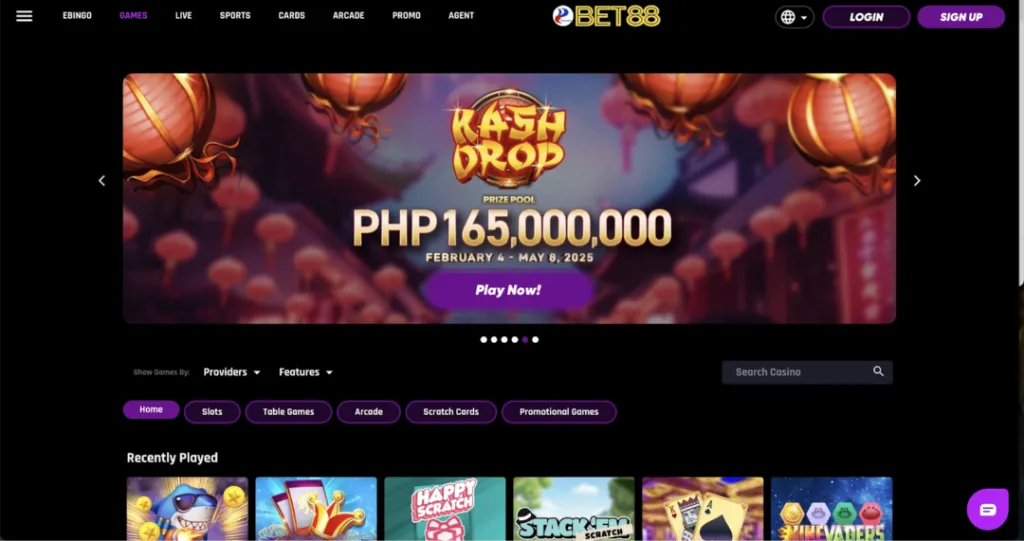Select the third carousel dot indicator
The width and height of the screenshot is (1024, 541).
pos(504,340)
